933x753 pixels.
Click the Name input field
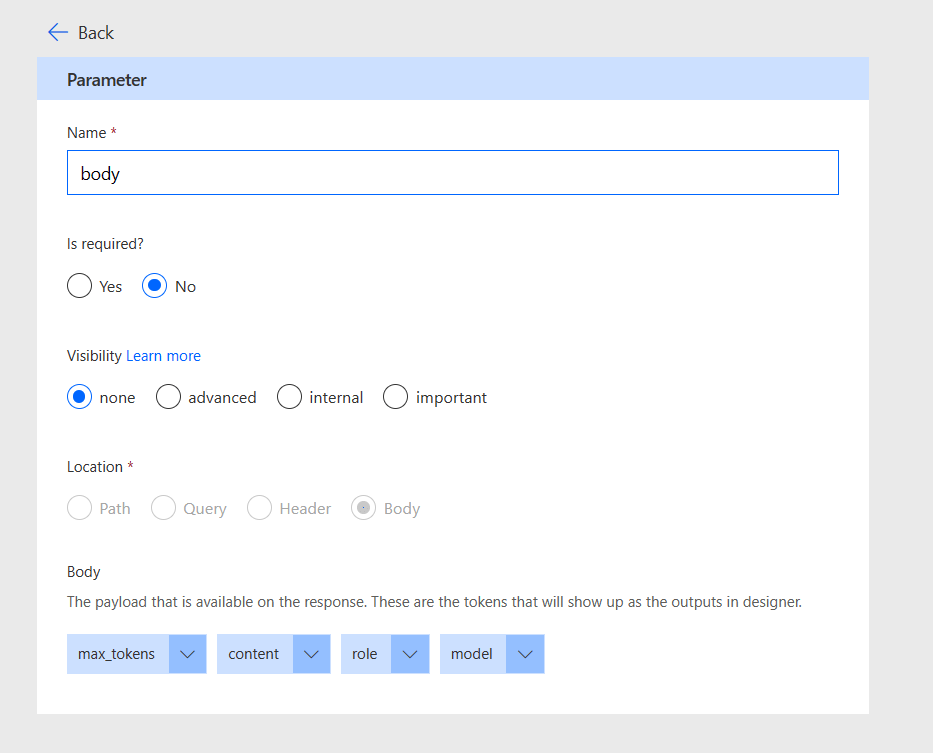click(452, 173)
